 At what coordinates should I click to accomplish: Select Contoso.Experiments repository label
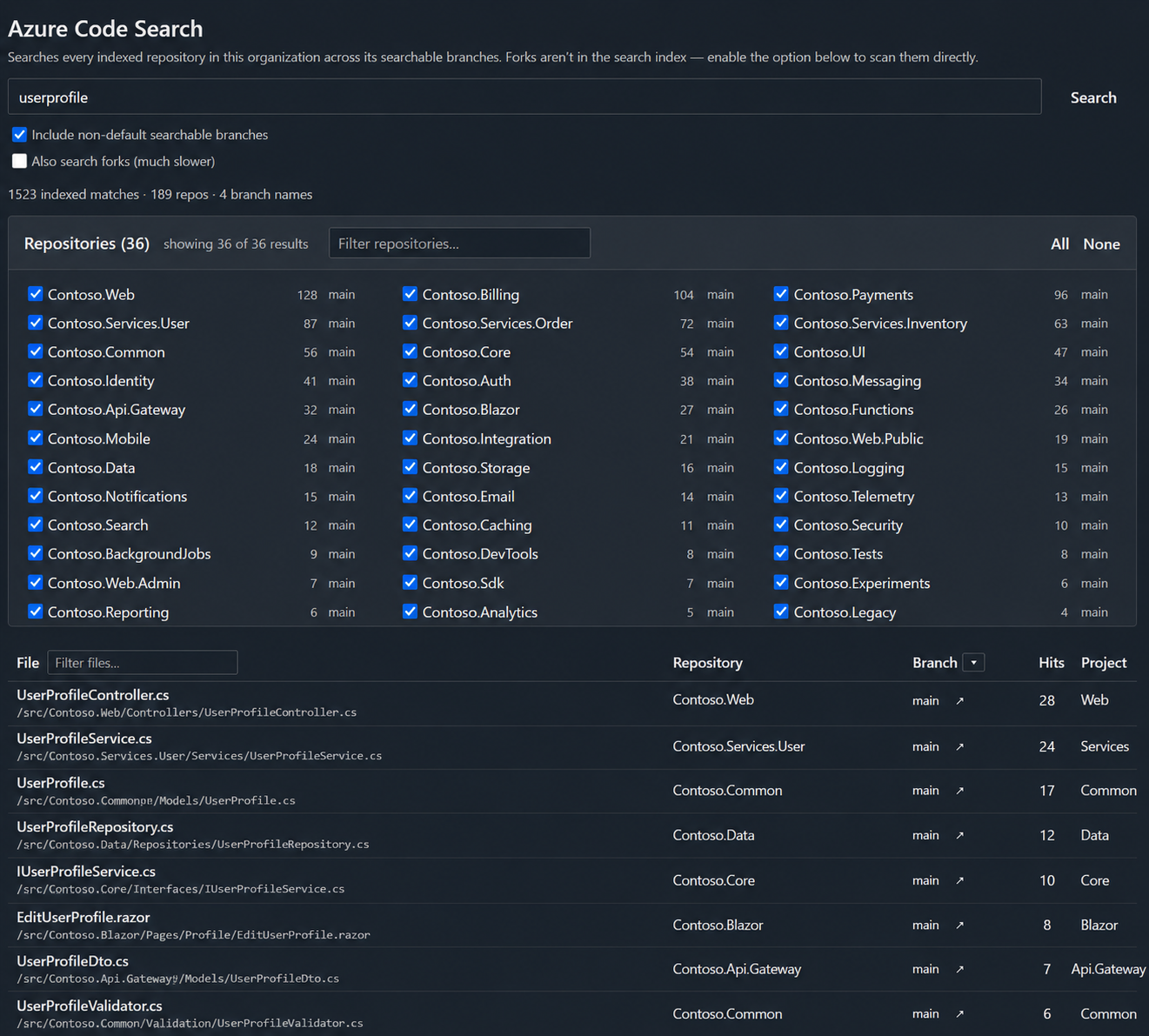(862, 584)
